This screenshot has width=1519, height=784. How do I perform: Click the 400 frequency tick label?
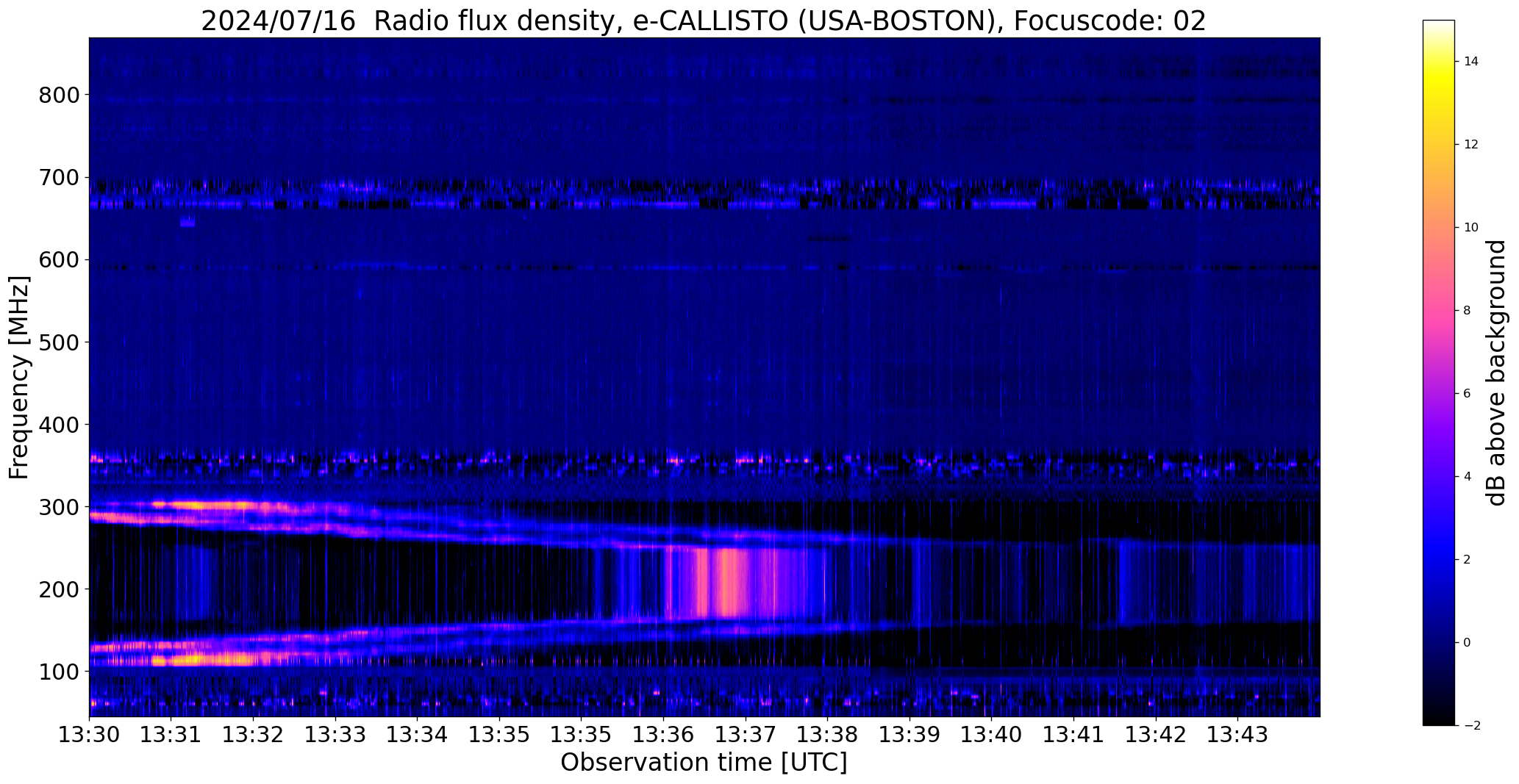58,424
